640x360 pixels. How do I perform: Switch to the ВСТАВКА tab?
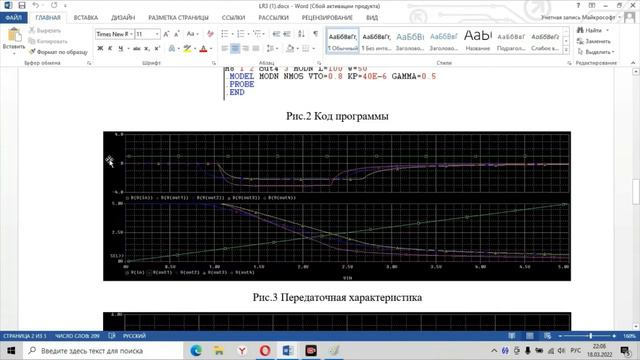(x=86, y=18)
